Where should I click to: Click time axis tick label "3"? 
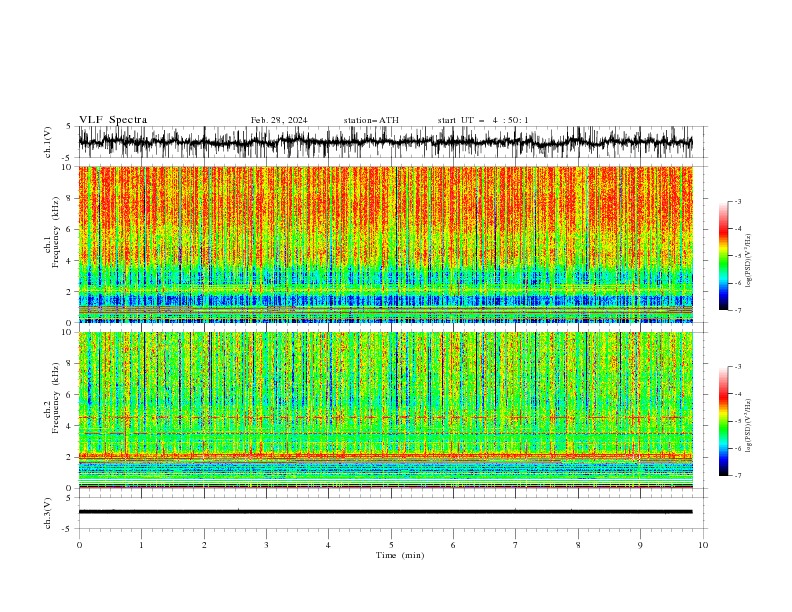pos(266,545)
